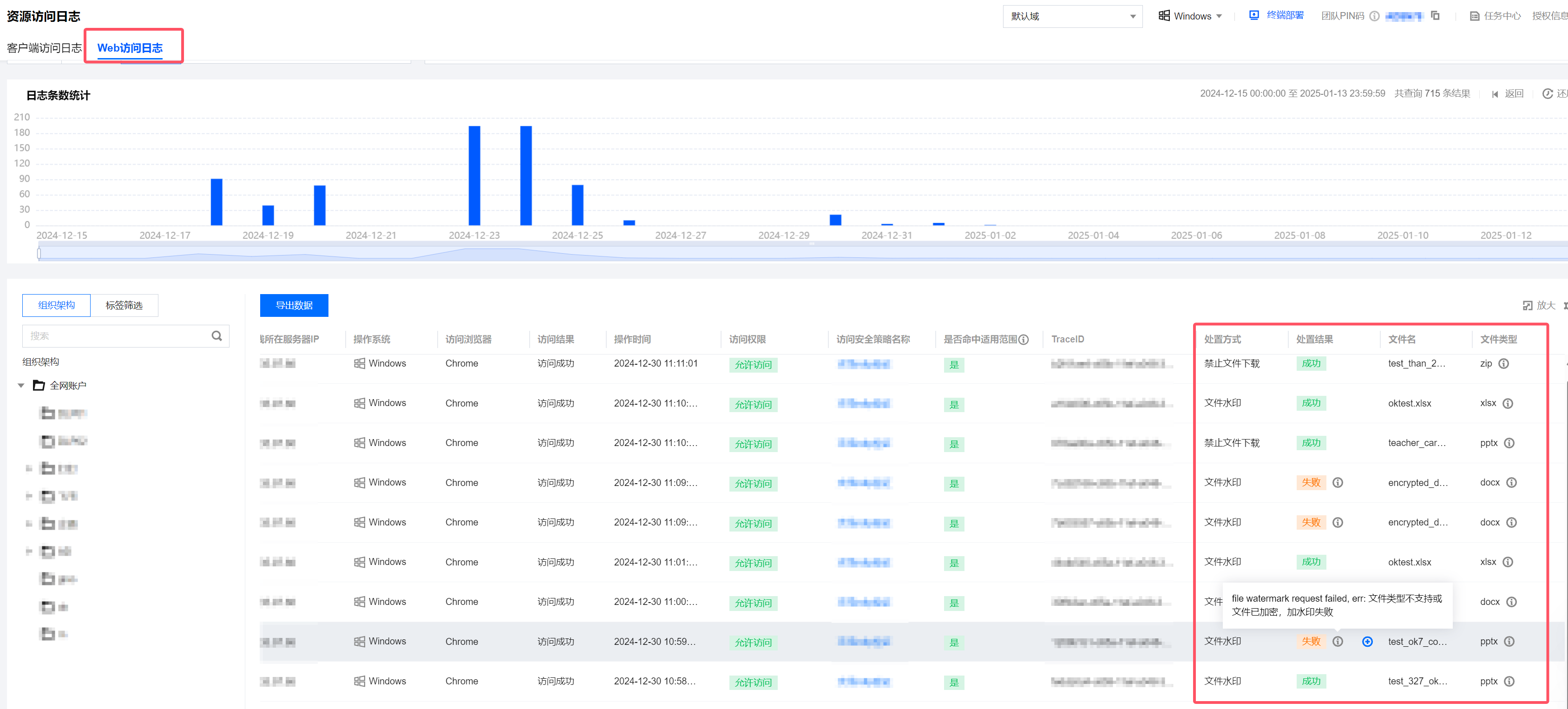Copy the team PIN code icon
Image resolution: width=1568 pixels, height=709 pixels.
pyautogui.click(x=1435, y=16)
